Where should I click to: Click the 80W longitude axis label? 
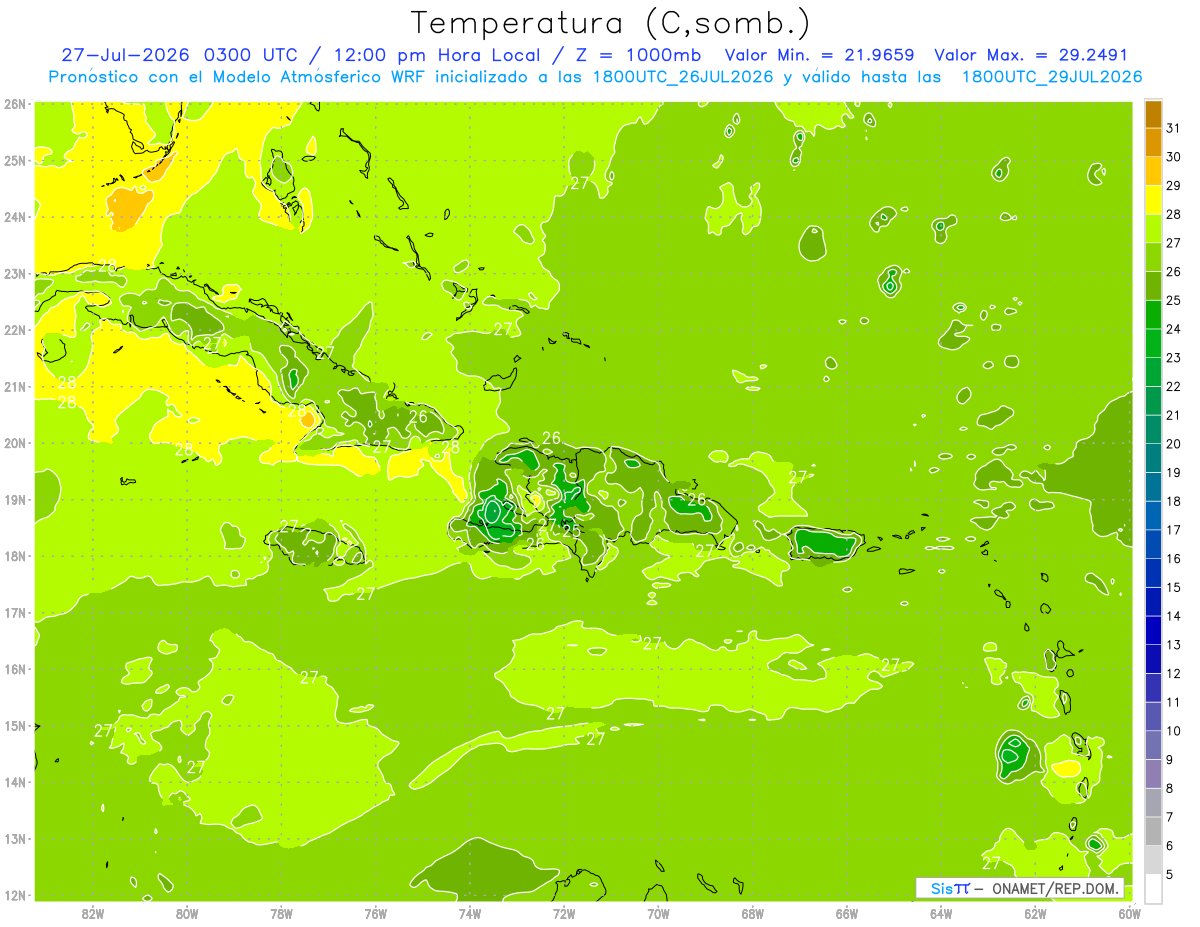(187, 913)
